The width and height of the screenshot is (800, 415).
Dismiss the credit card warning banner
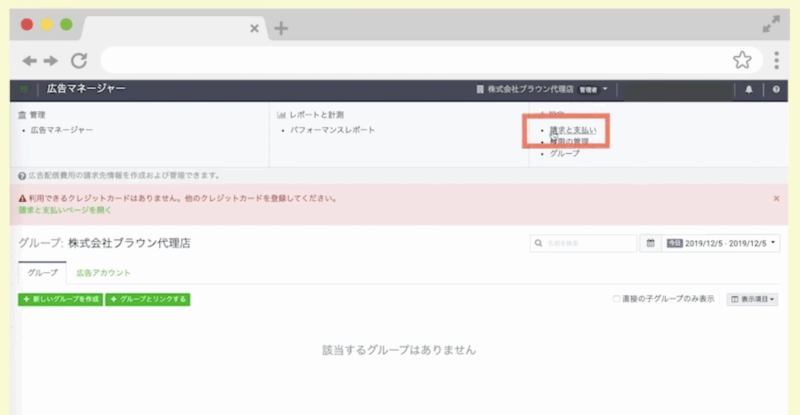coord(776,198)
